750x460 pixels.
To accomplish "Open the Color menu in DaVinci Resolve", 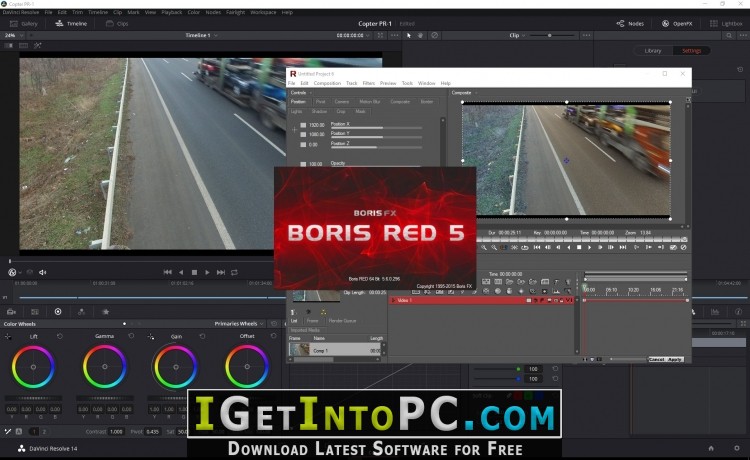I will click(194, 12).
